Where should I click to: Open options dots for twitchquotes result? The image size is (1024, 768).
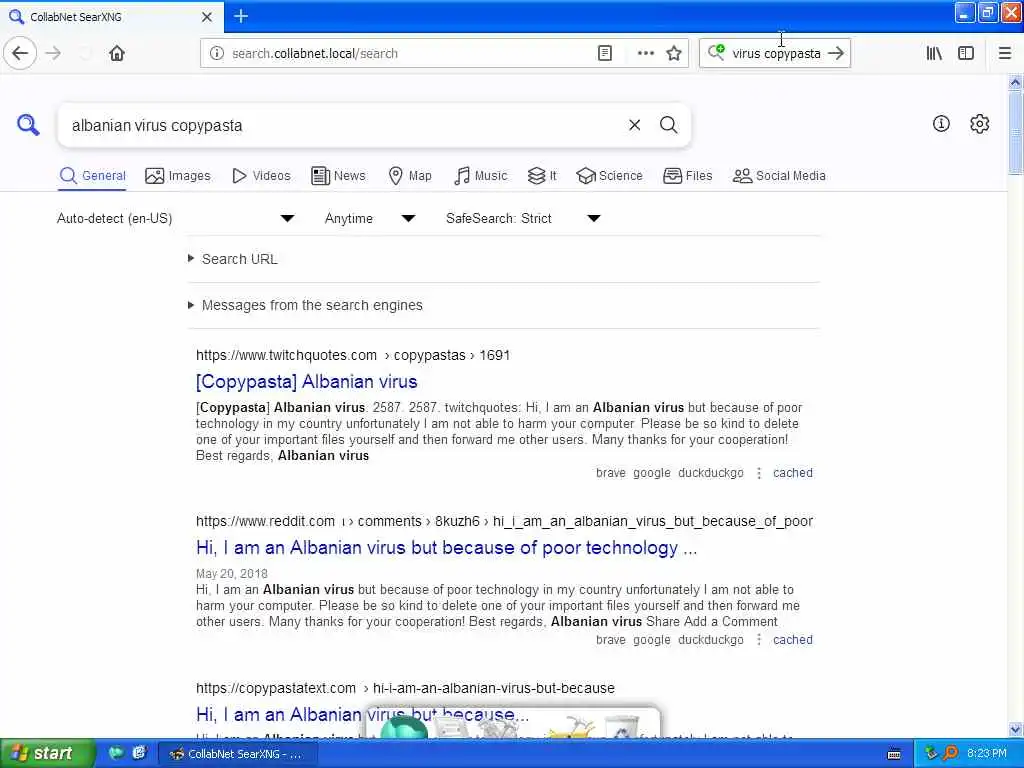[759, 473]
